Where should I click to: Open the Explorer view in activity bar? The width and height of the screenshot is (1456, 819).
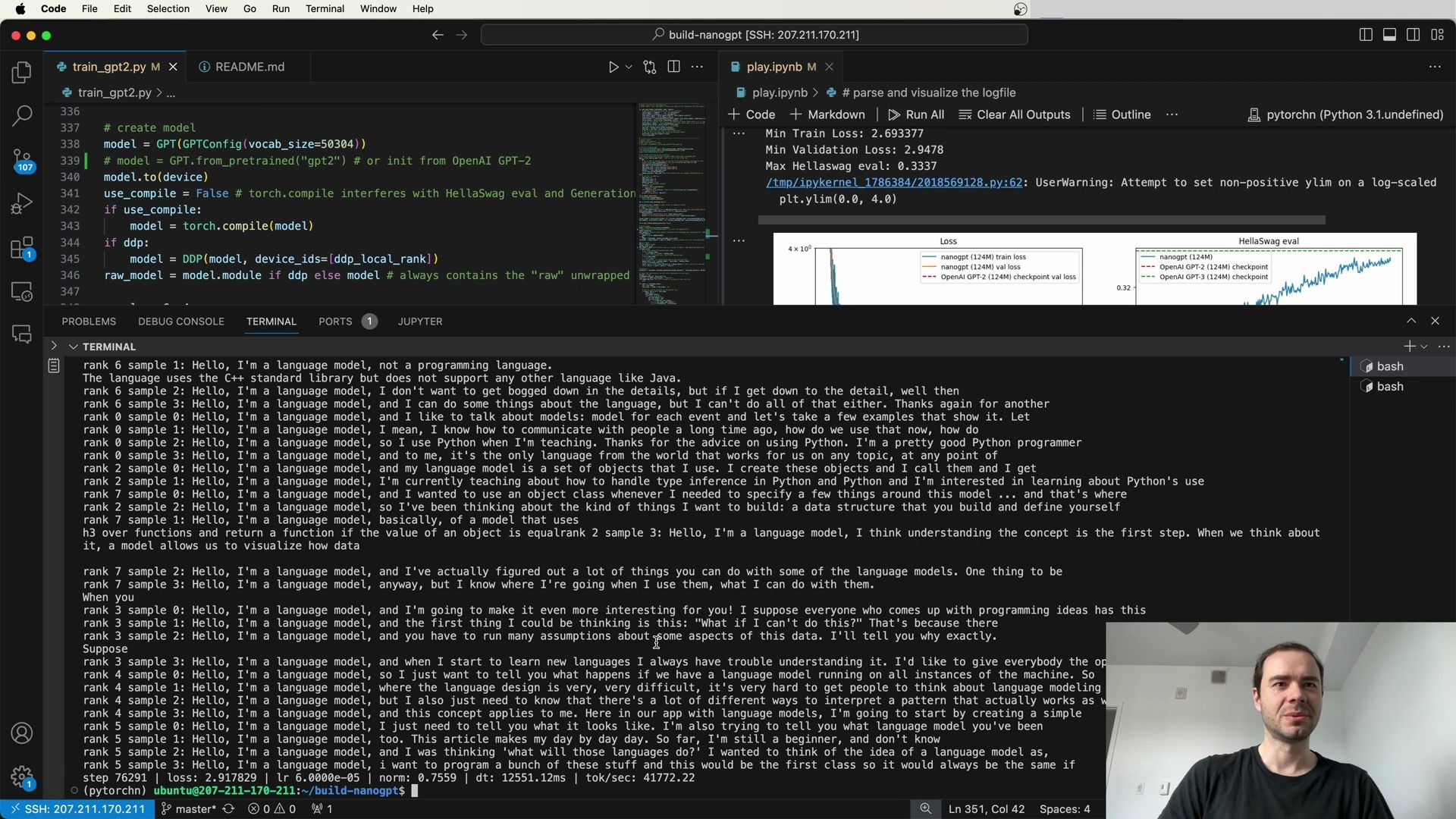point(22,73)
